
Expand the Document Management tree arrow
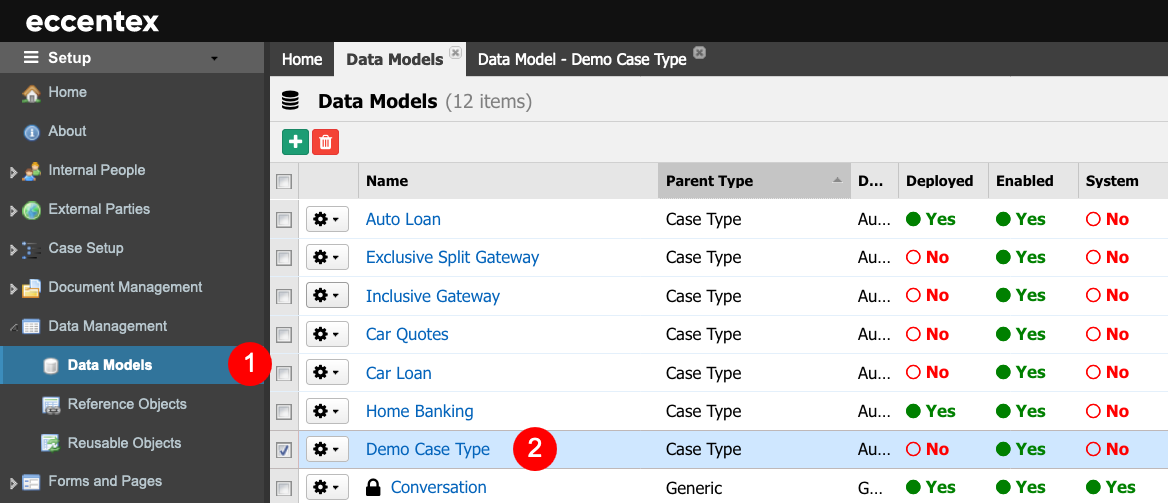point(13,288)
